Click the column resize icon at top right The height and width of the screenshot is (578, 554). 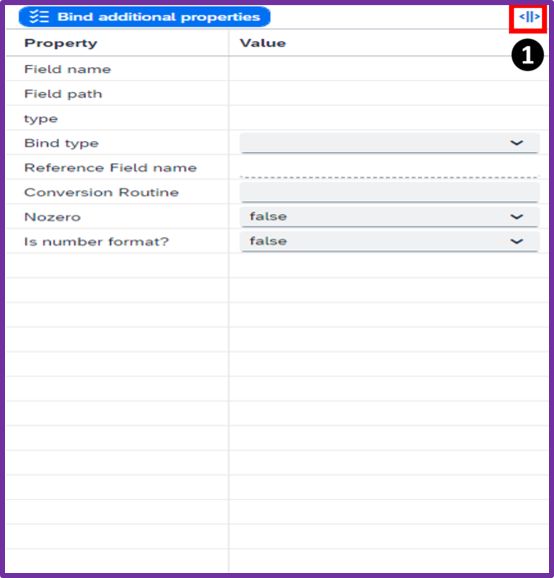[529, 17]
